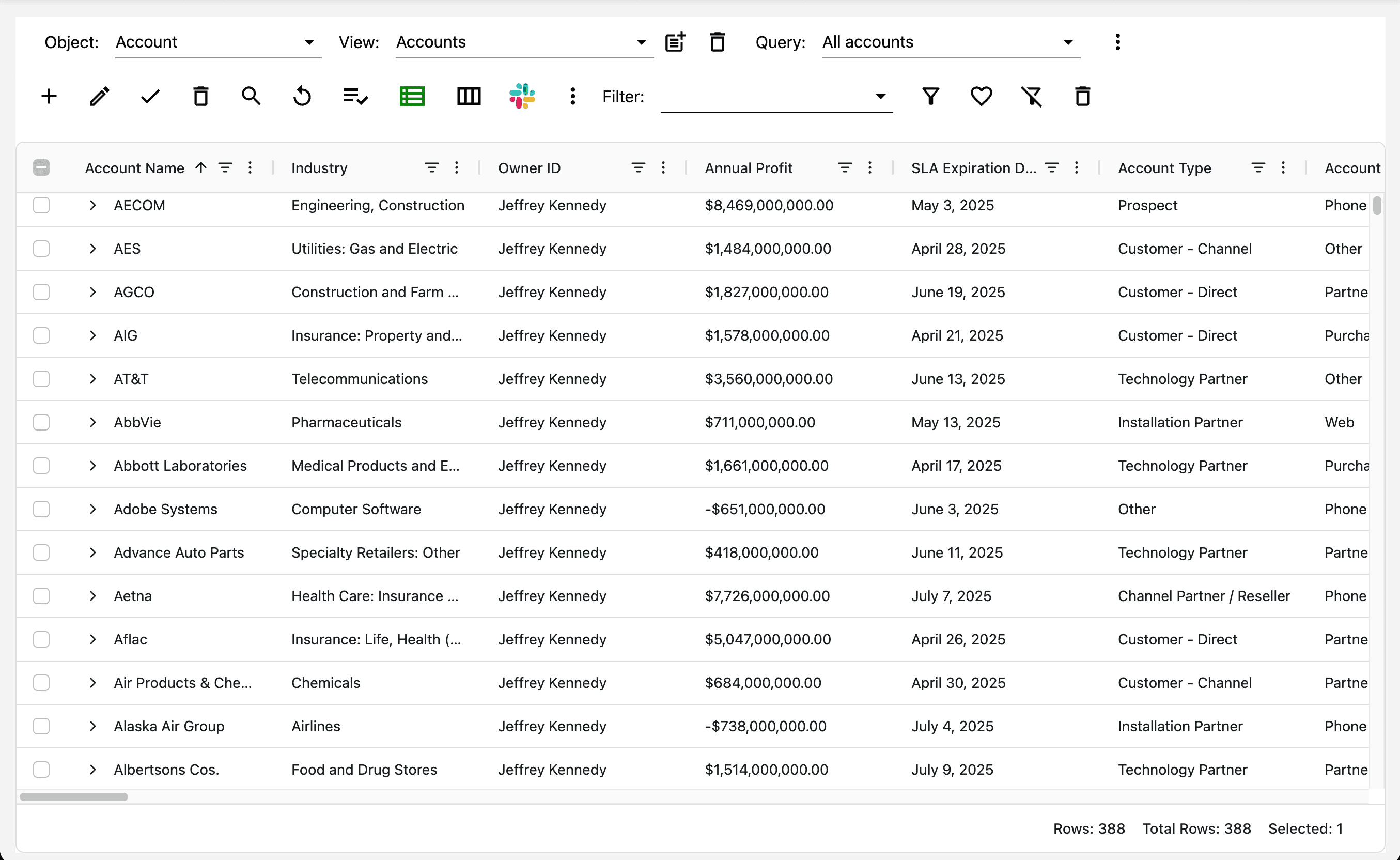Screen dimensions: 1400x860
Task: Click the heart icon to favorite the filter
Action: tap(981, 96)
